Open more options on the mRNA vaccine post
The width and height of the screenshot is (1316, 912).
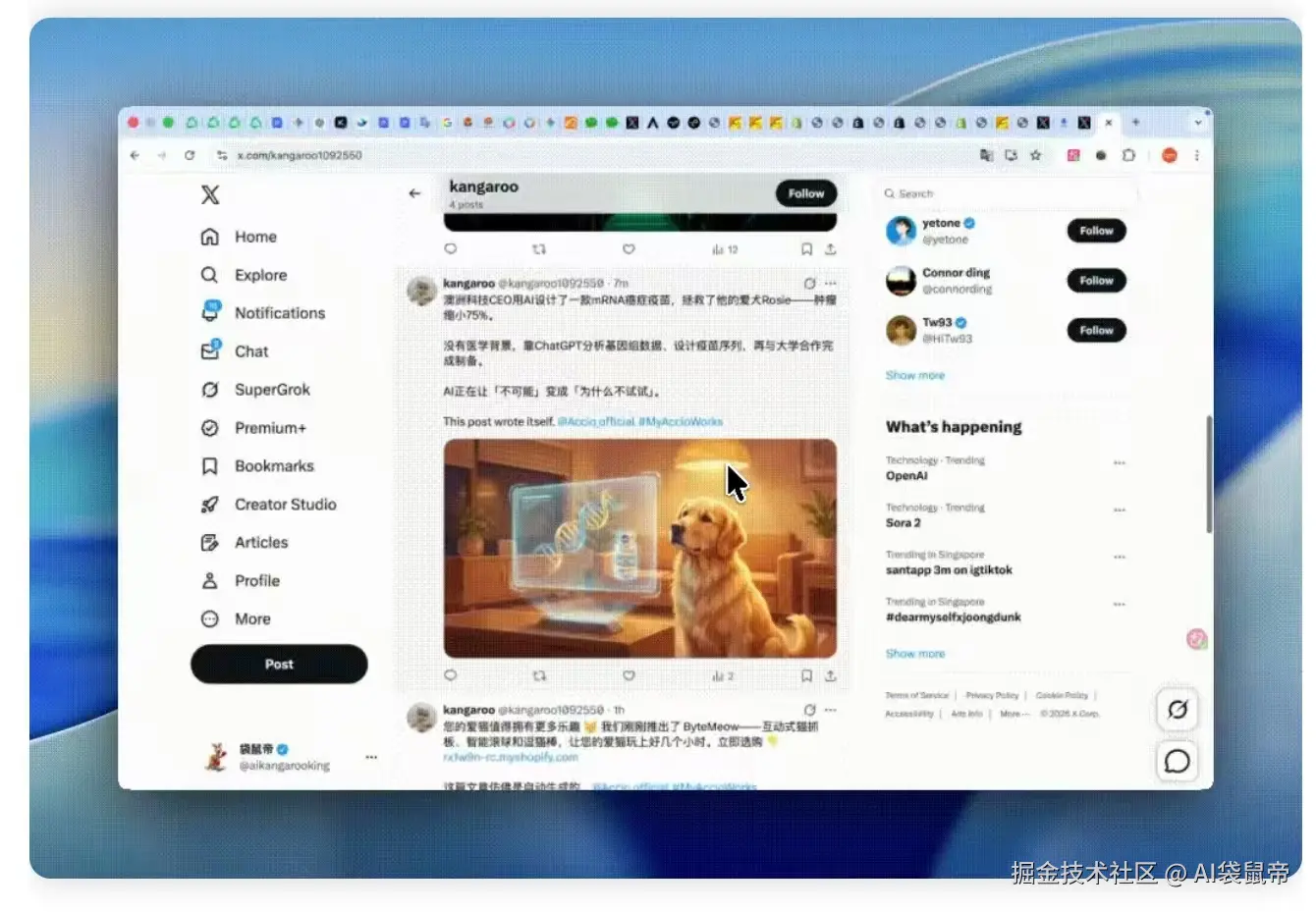click(x=831, y=283)
